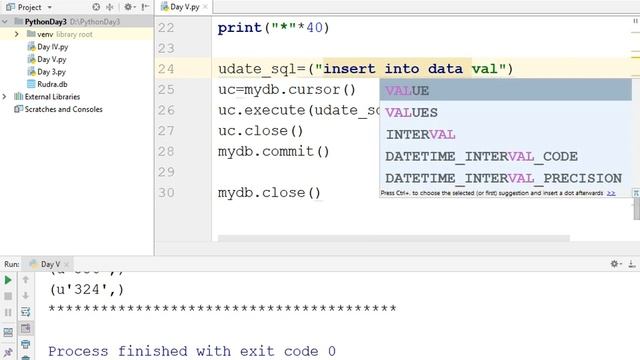The width and height of the screenshot is (640, 360).
Task: Toggle the pin tab icon in Run panel
Action: click(x=8, y=352)
